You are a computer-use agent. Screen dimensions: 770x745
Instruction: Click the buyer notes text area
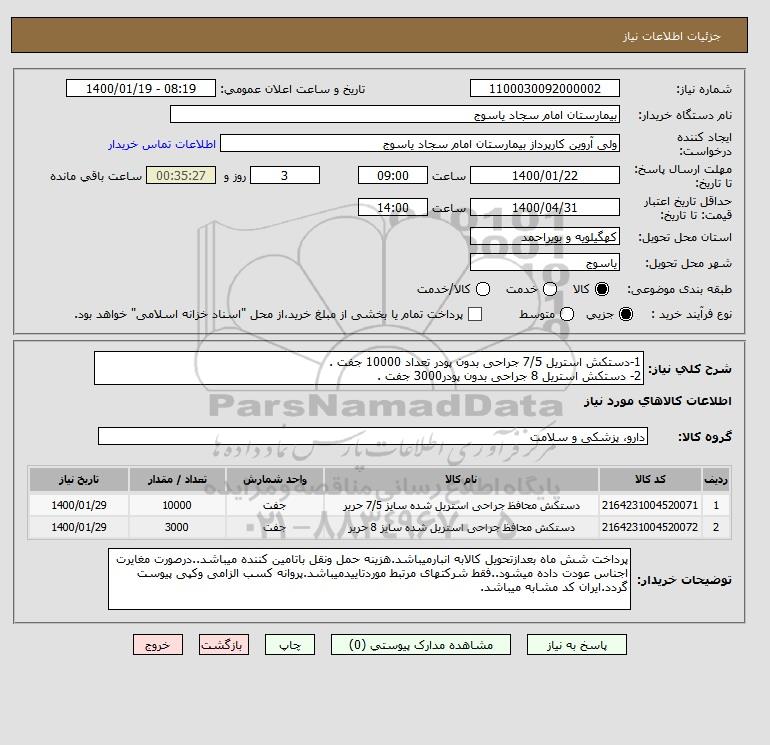[x=369, y=579]
